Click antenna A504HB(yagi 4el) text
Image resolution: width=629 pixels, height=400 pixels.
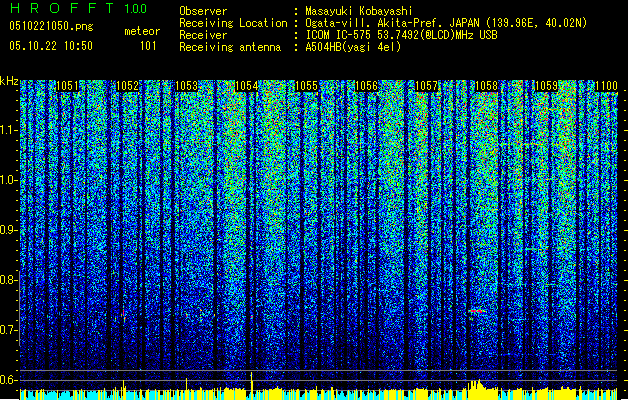tap(353, 47)
